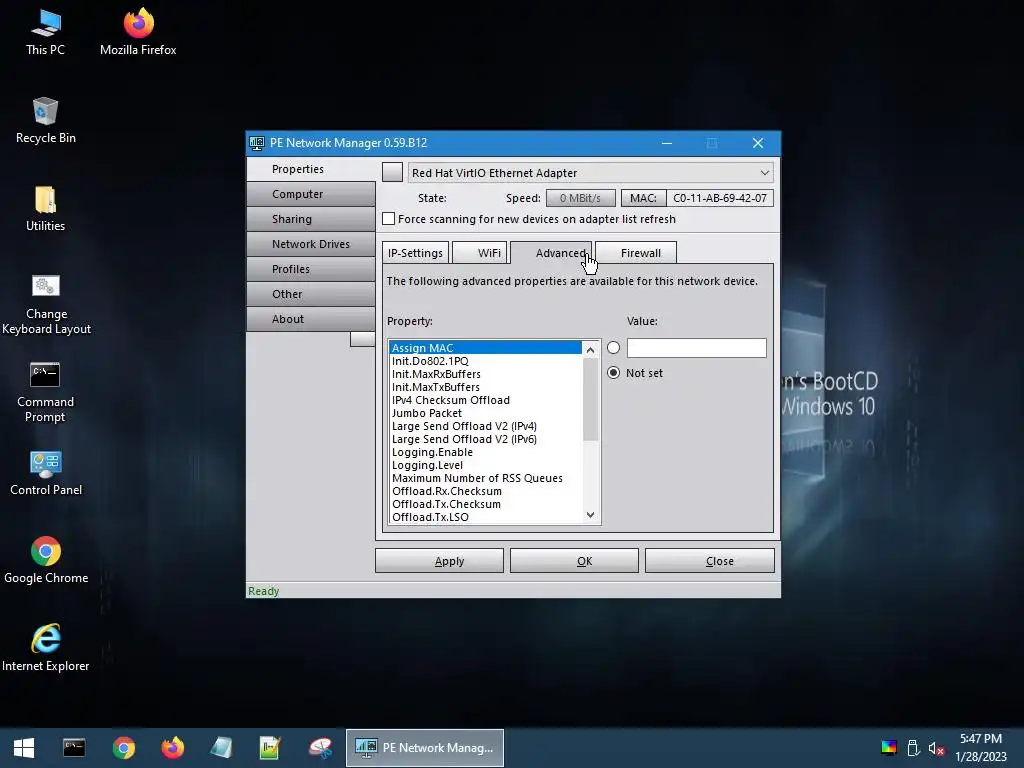The image size is (1024, 768).
Task: Open the Windows Start menu
Action: [x=24, y=748]
